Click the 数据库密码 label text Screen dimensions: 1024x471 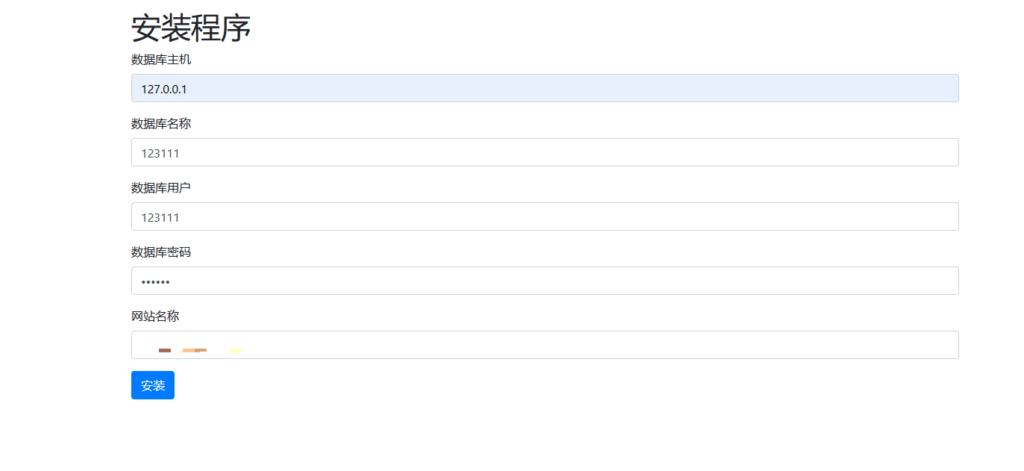click(x=160, y=252)
